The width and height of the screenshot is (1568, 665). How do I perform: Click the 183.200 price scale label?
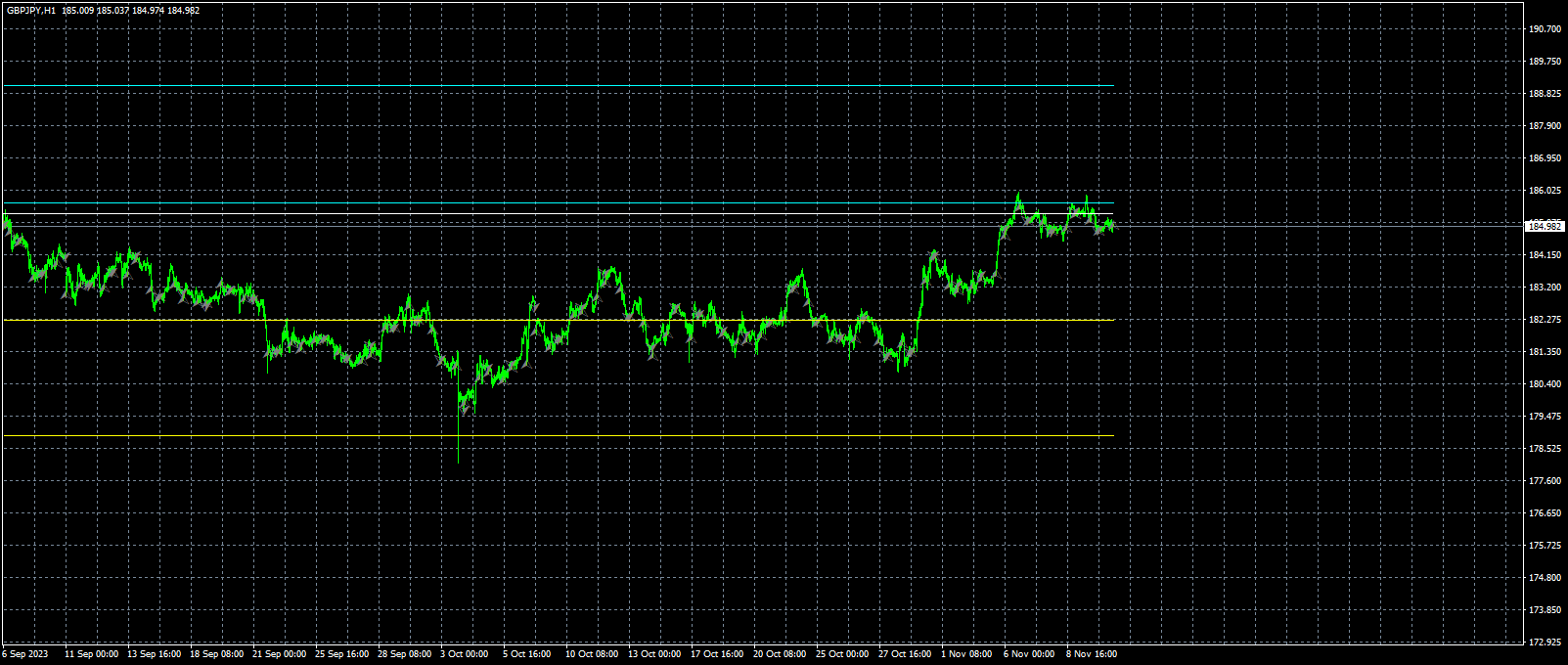[1545, 288]
